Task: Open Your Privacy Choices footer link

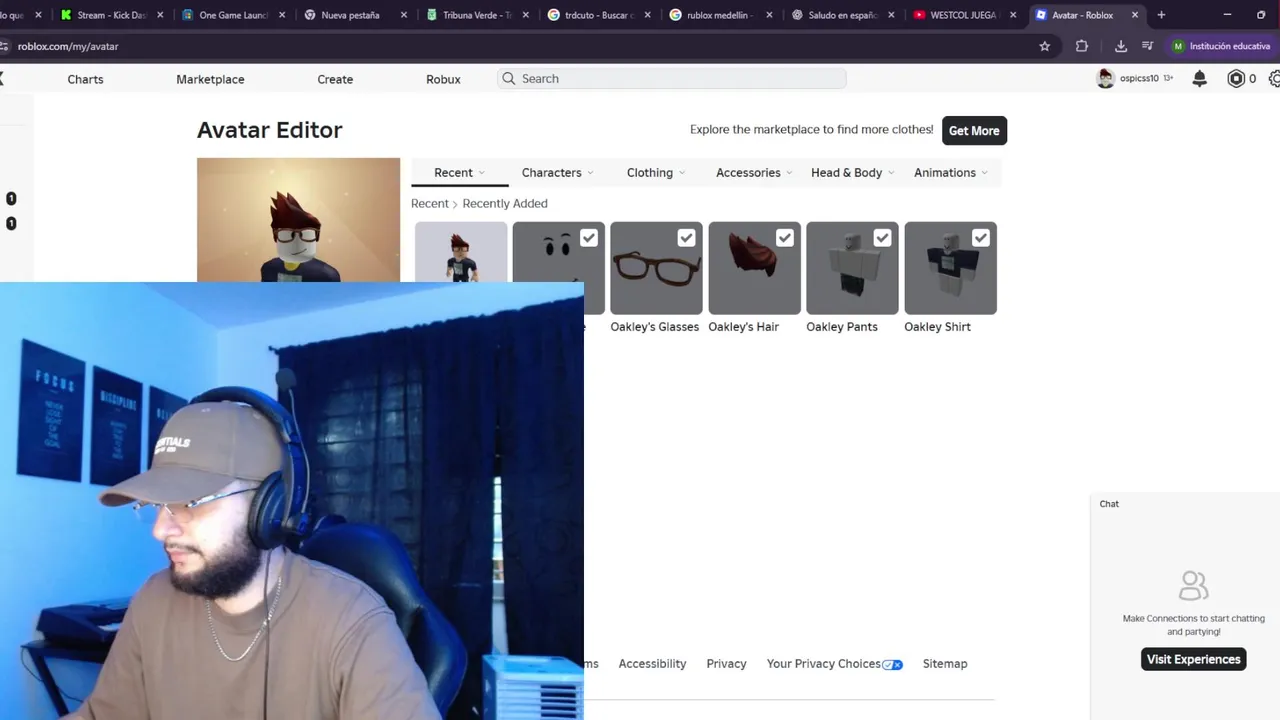Action: click(x=834, y=664)
